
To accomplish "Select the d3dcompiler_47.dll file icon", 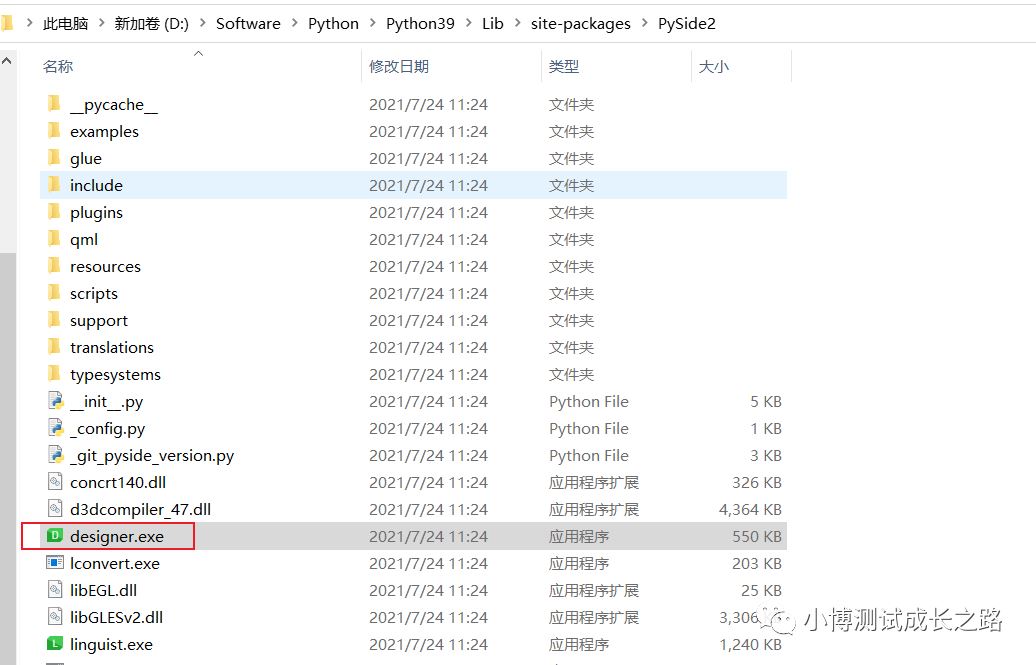I will click(55, 509).
